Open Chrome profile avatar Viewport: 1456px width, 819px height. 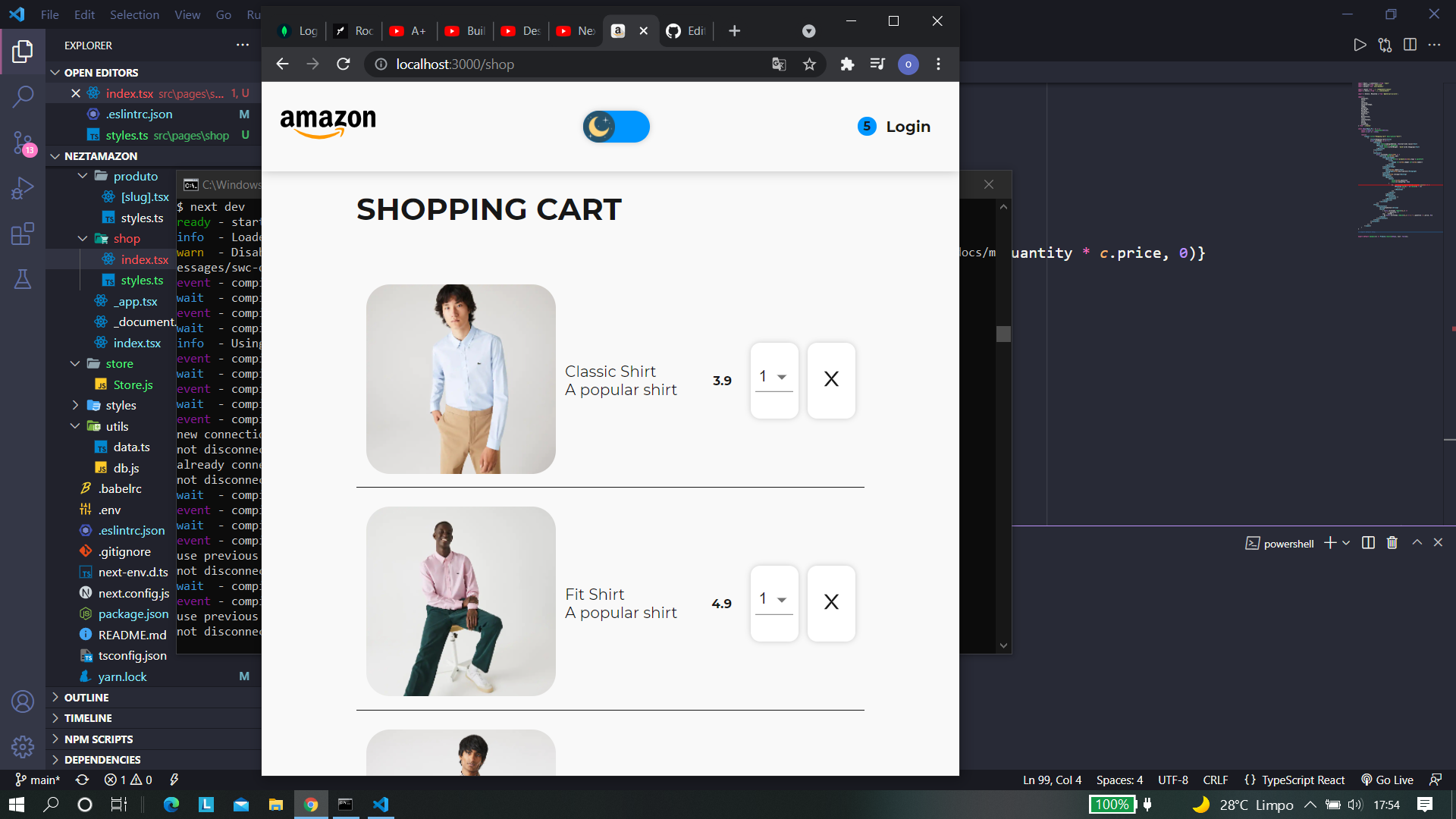908,64
